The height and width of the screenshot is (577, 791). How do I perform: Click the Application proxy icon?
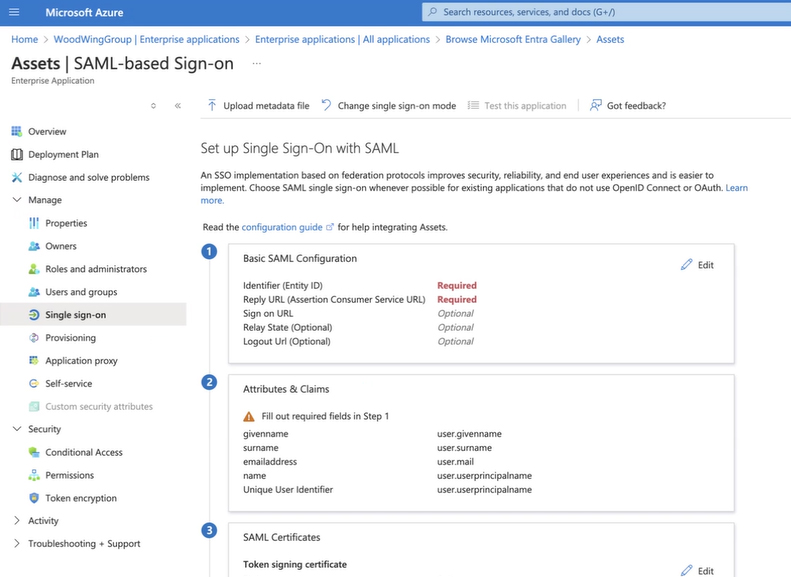(x=34, y=361)
